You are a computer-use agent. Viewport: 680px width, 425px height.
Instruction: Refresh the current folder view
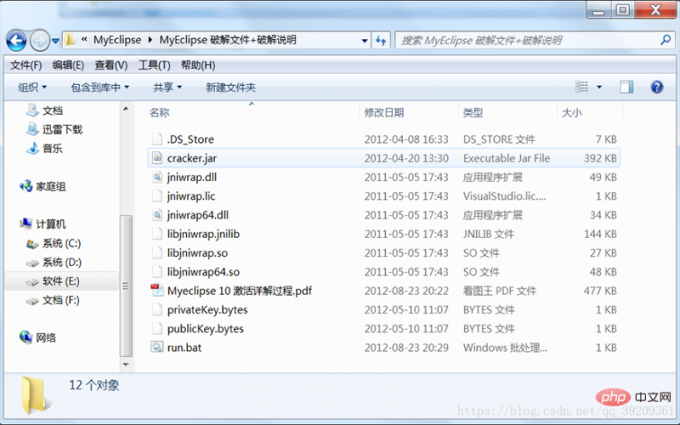pos(381,41)
